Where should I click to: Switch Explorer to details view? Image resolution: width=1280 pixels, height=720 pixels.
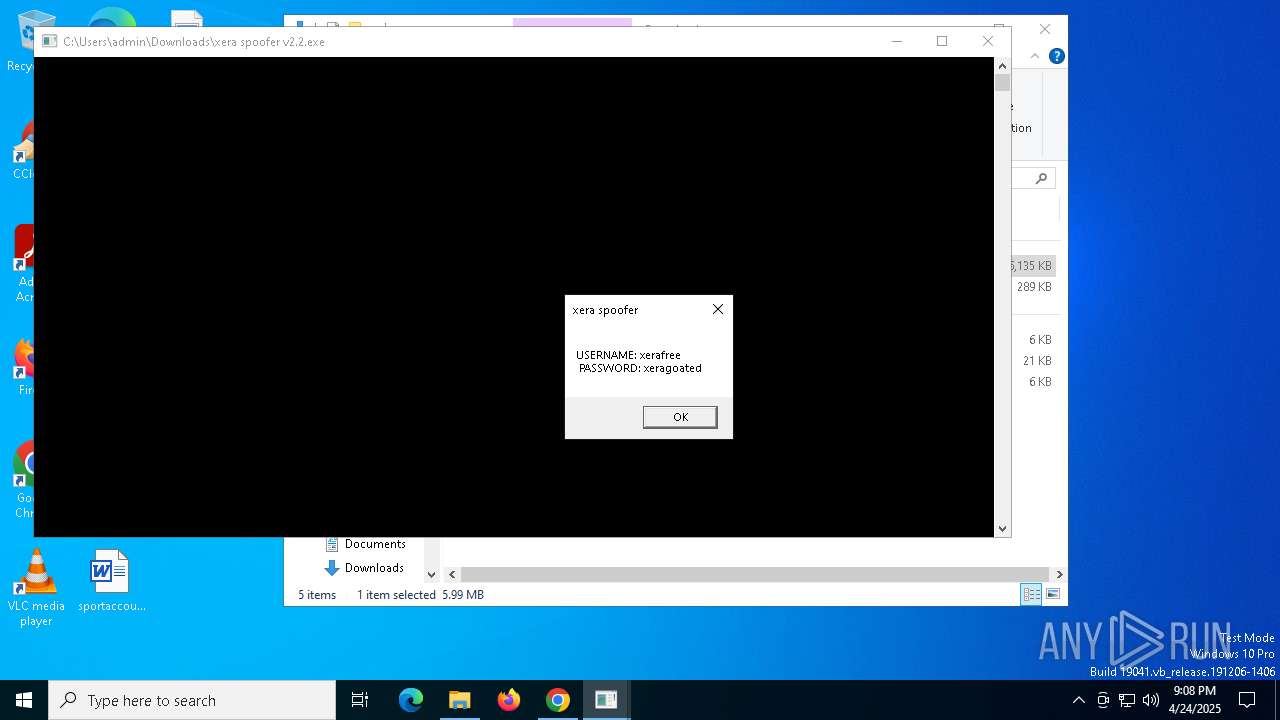1031,594
